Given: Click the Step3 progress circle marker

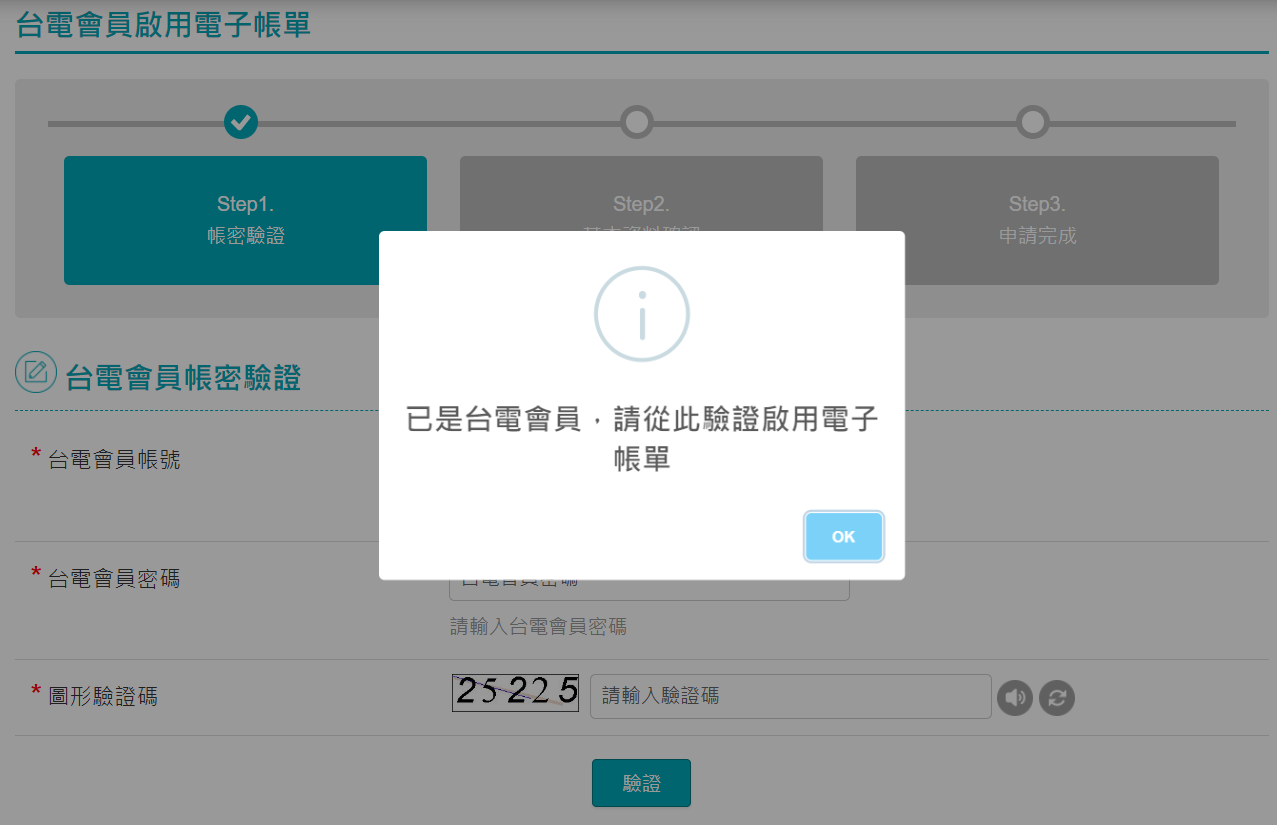Looking at the screenshot, I should (x=1033, y=122).
